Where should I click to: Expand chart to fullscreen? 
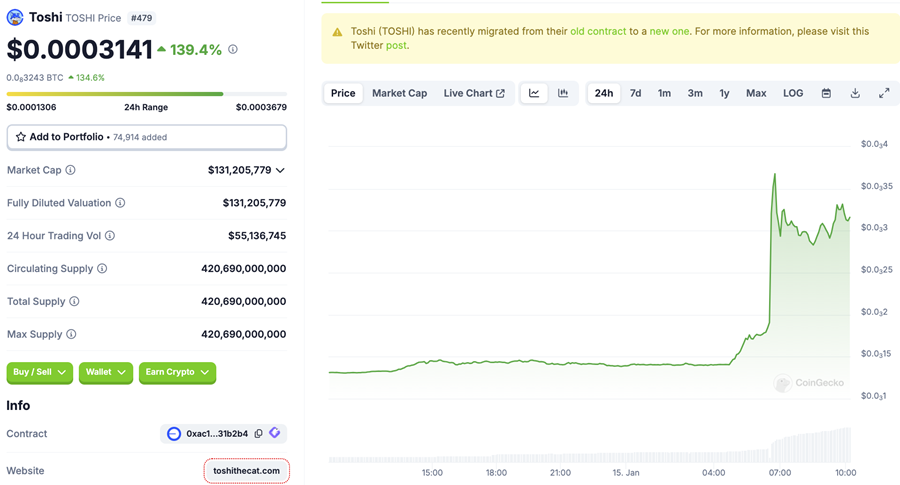[x=884, y=93]
